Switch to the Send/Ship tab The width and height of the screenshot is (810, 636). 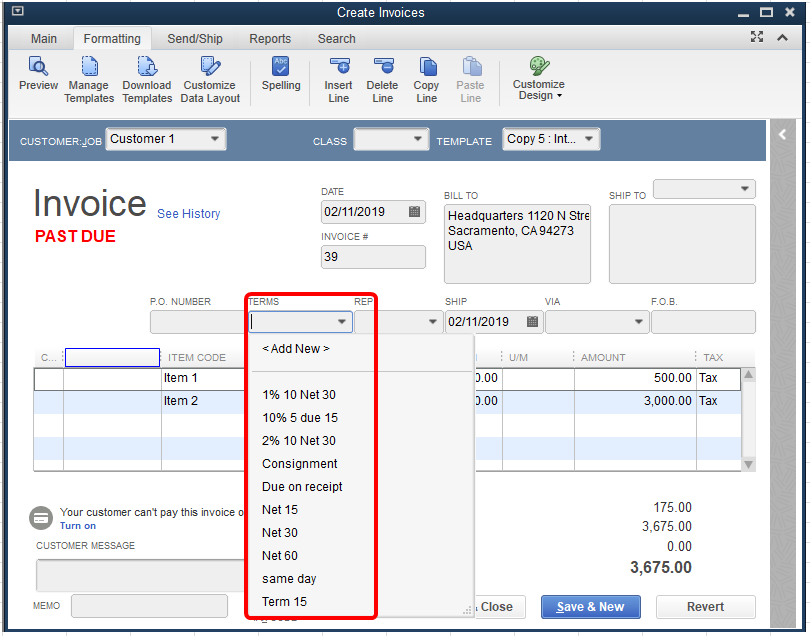(195, 39)
